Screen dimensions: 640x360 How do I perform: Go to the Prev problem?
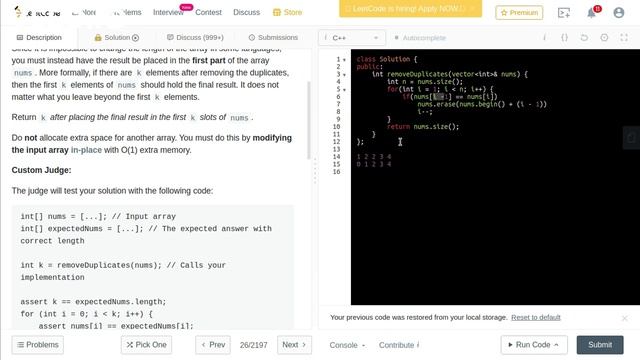point(213,345)
